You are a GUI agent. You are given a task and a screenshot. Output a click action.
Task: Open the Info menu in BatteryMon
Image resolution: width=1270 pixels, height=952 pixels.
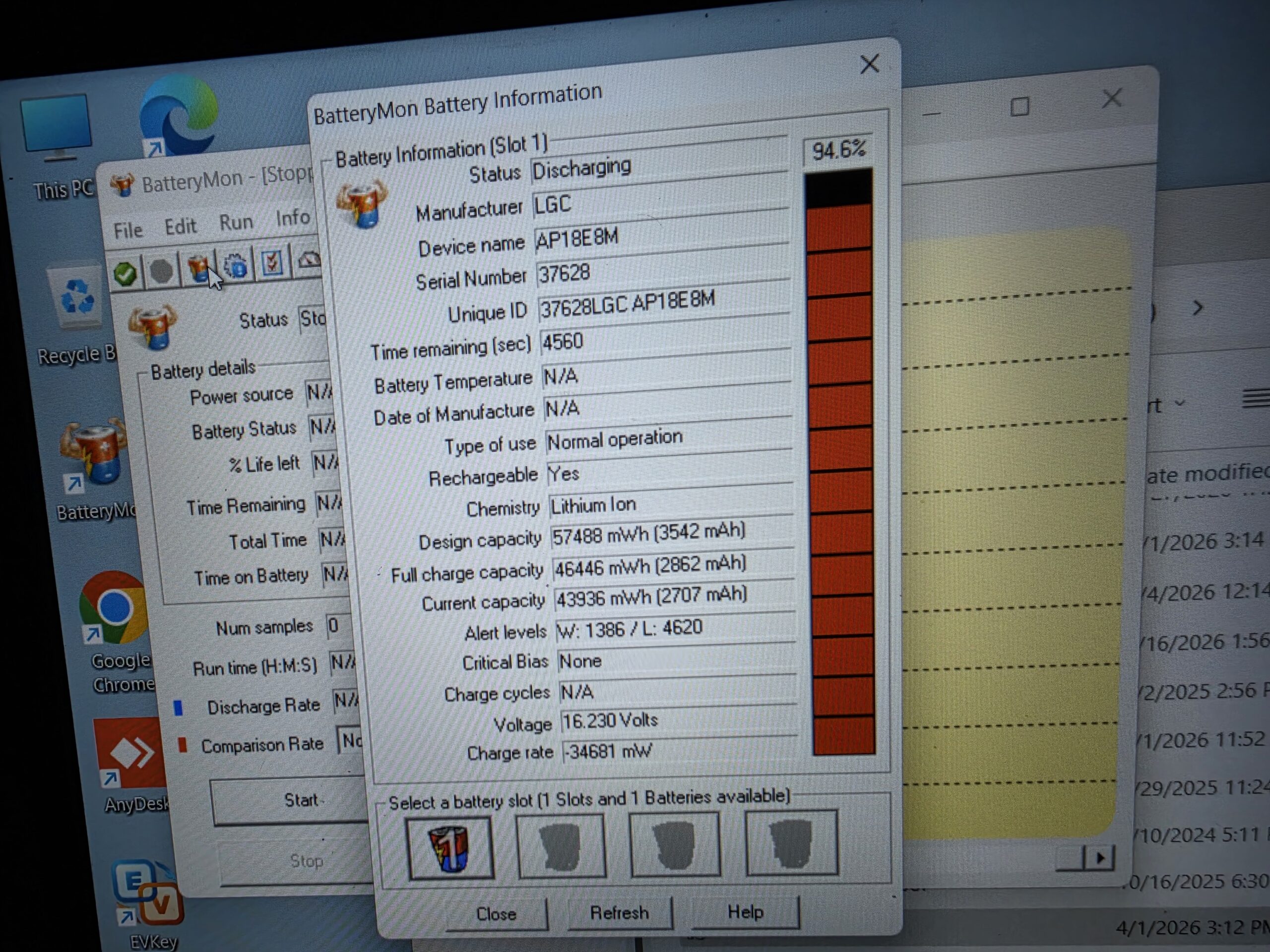coord(293,218)
